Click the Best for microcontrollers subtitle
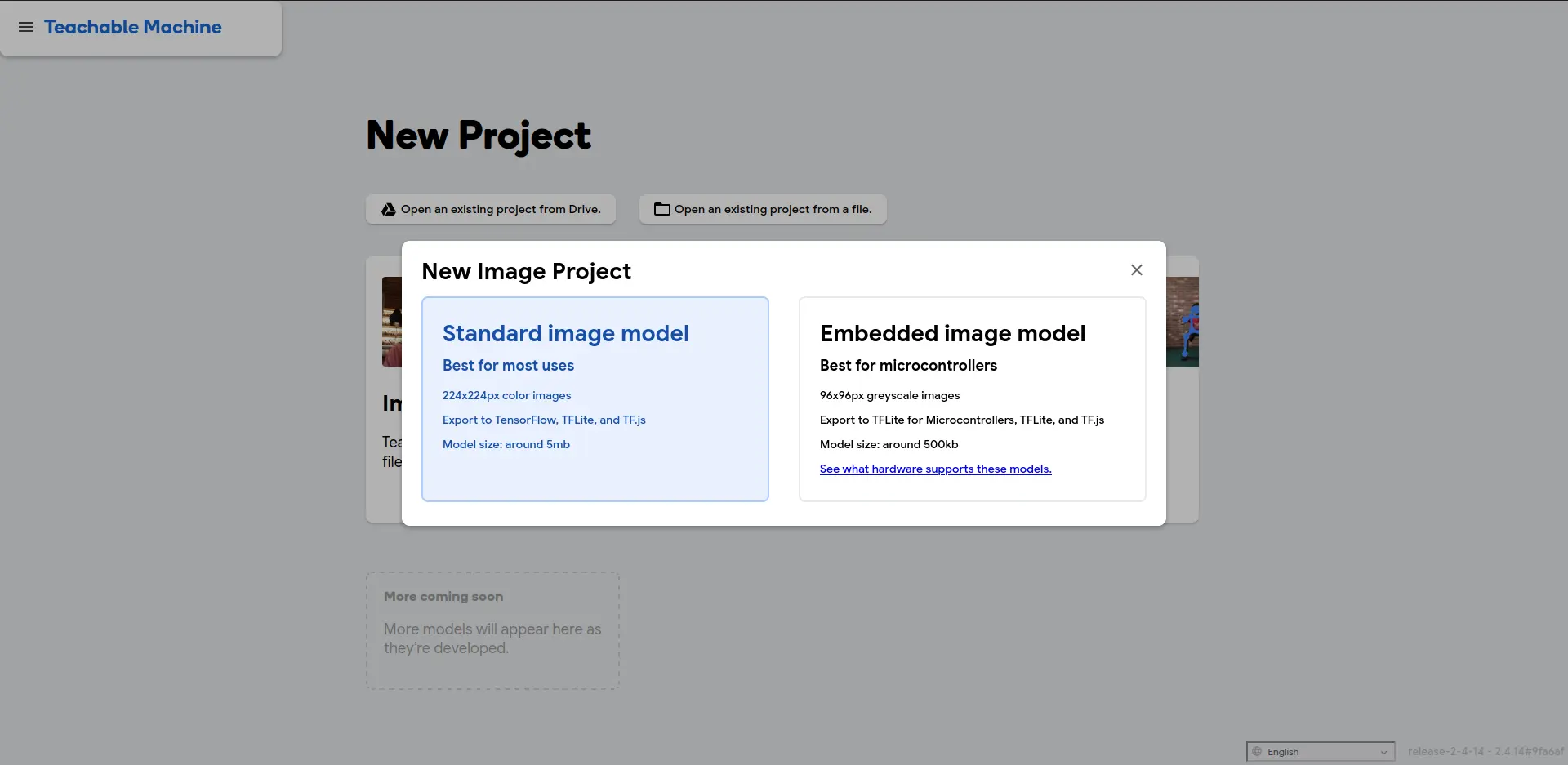The image size is (1568, 765). [908, 365]
